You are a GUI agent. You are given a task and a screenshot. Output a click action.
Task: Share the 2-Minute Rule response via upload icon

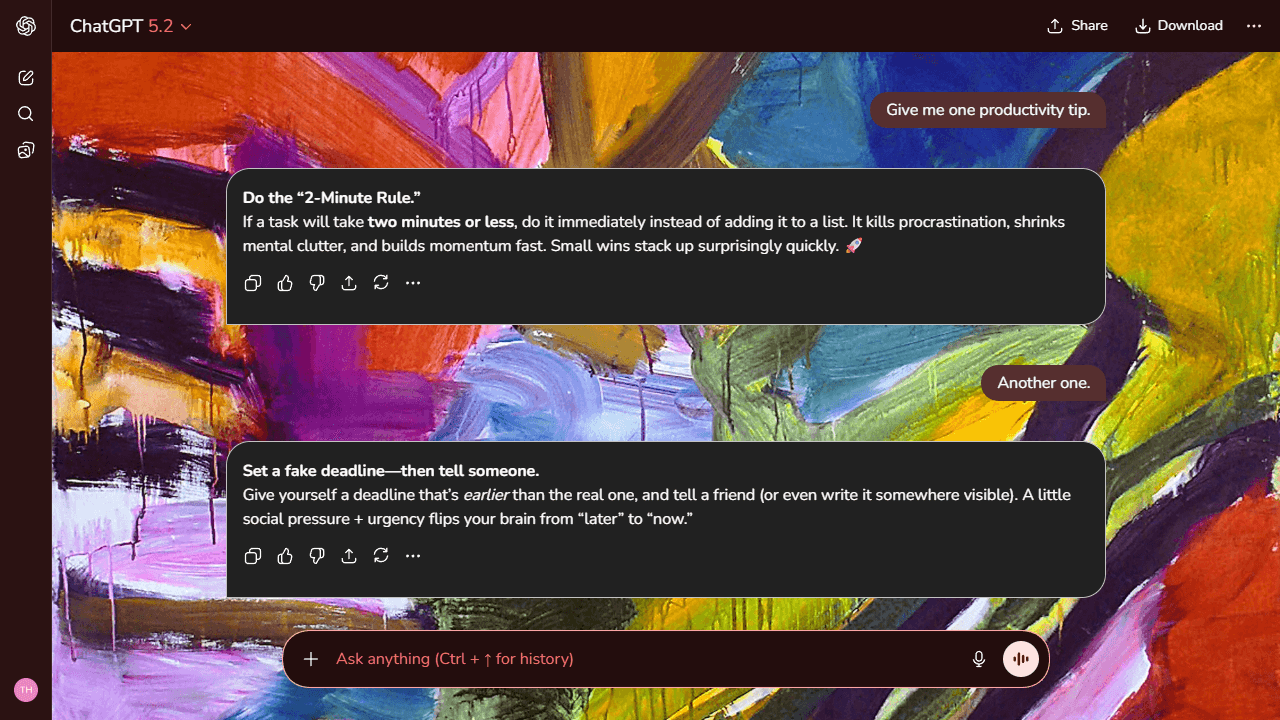click(348, 283)
